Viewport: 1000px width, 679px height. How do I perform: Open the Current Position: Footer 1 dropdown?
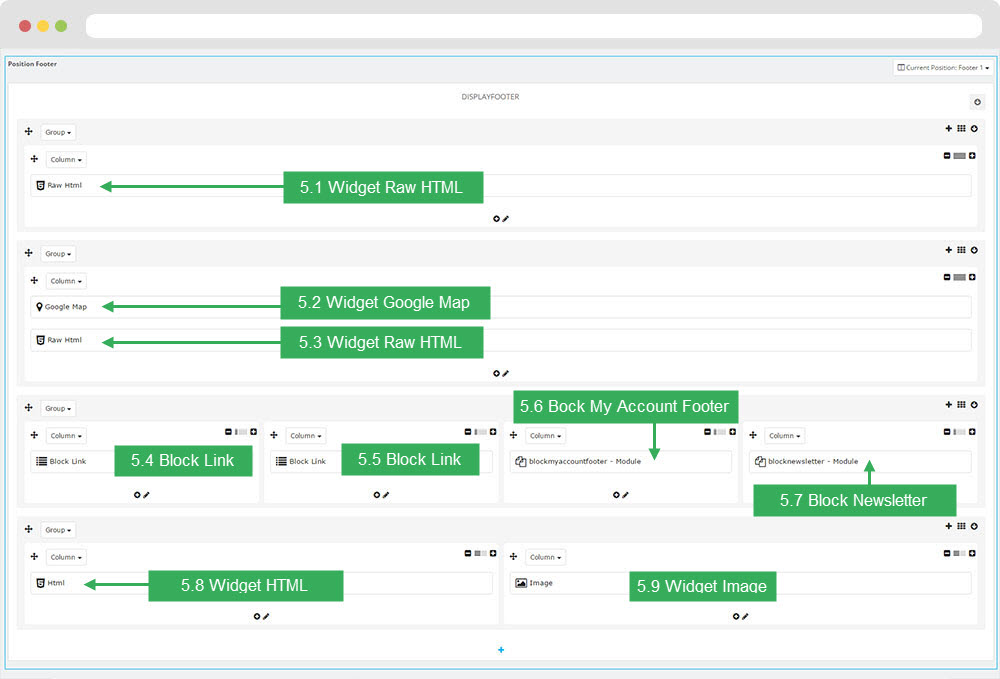click(943, 68)
